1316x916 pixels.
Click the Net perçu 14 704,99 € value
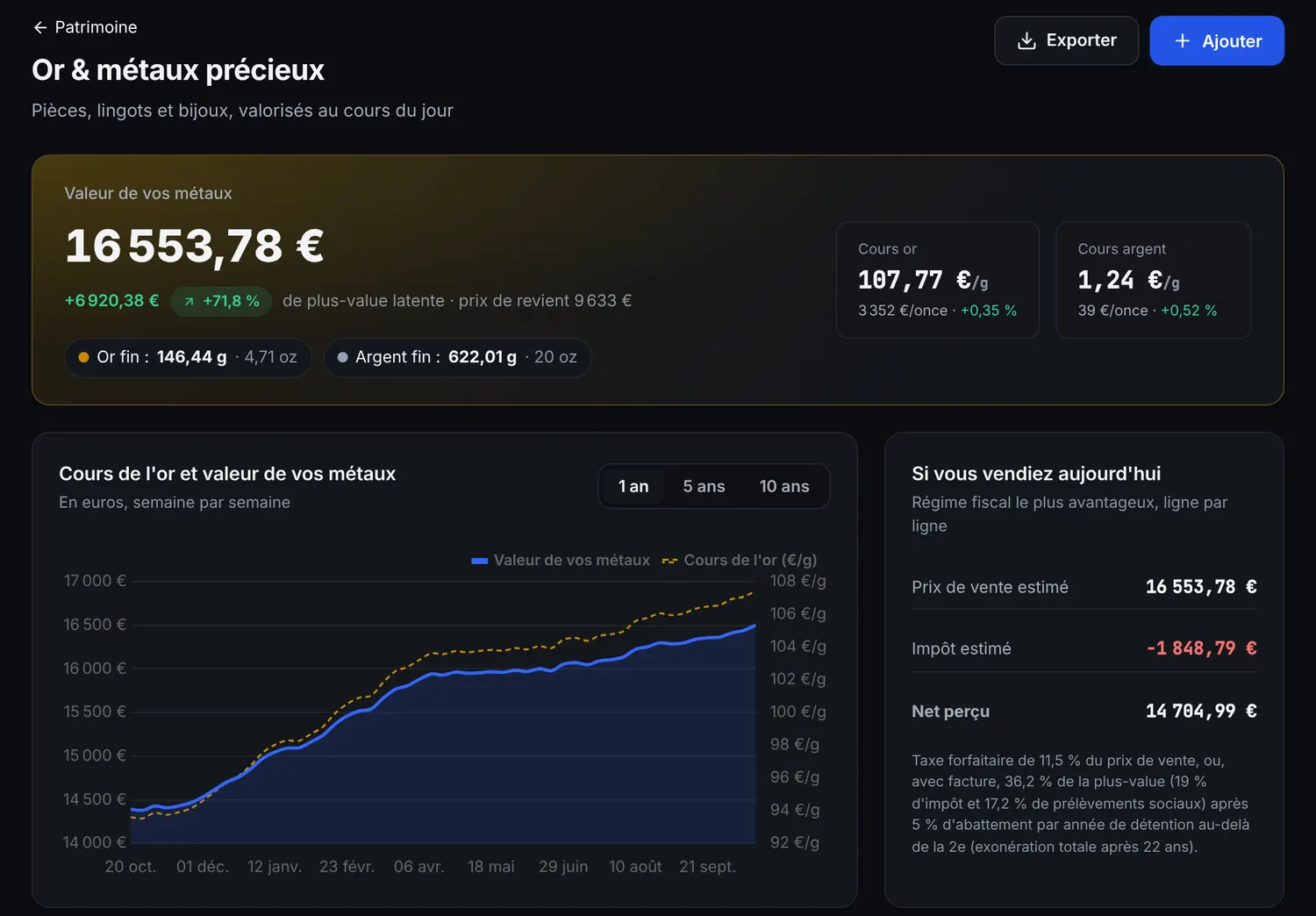click(1201, 711)
